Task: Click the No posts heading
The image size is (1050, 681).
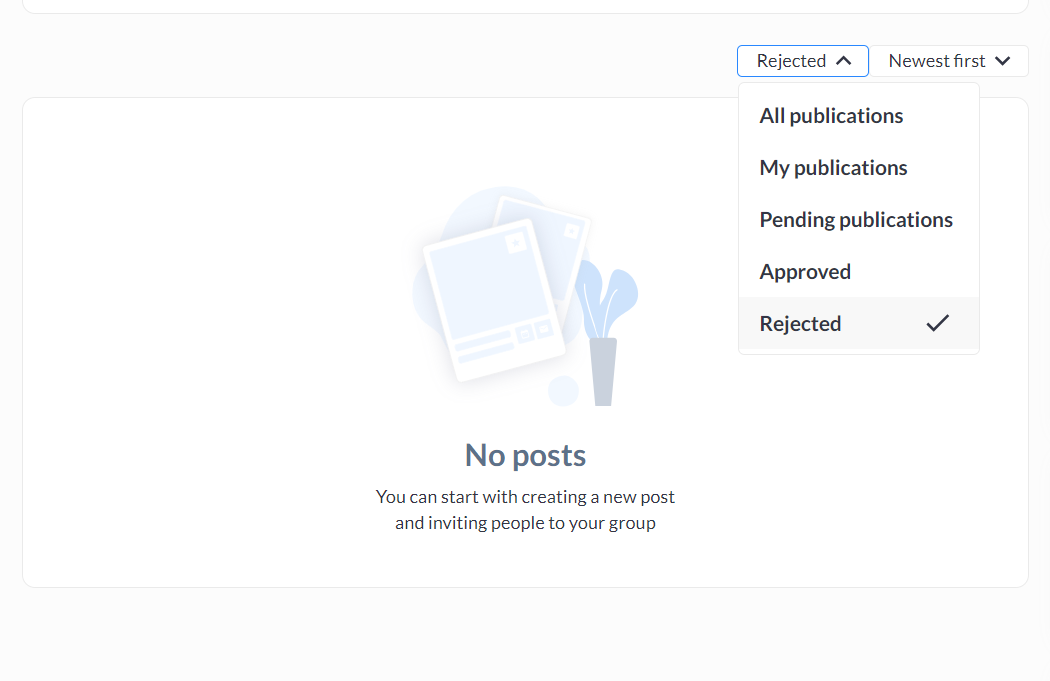Action: point(525,455)
